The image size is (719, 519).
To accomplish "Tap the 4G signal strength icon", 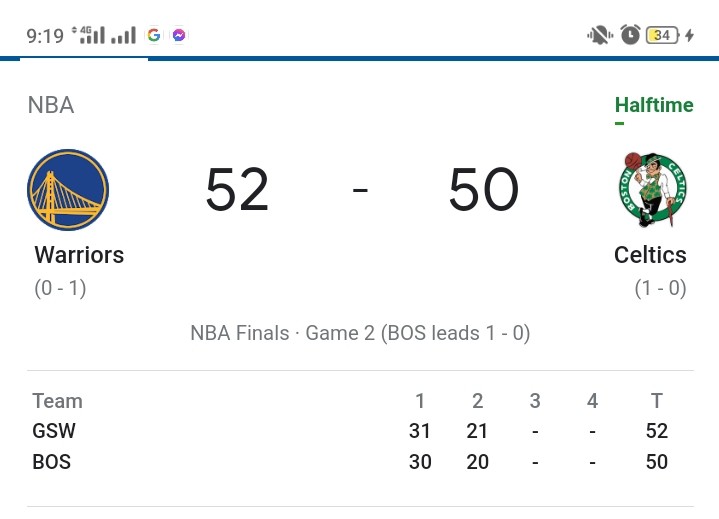I will [x=88, y=35].
